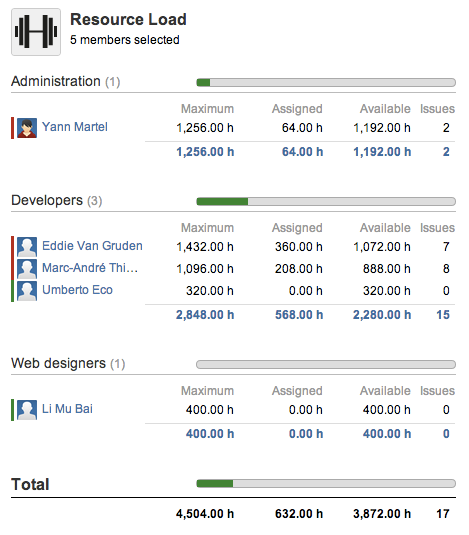Click Umberto Eco's avatar icon
Viewport: 469px width, 535px height.
[27, 291]
